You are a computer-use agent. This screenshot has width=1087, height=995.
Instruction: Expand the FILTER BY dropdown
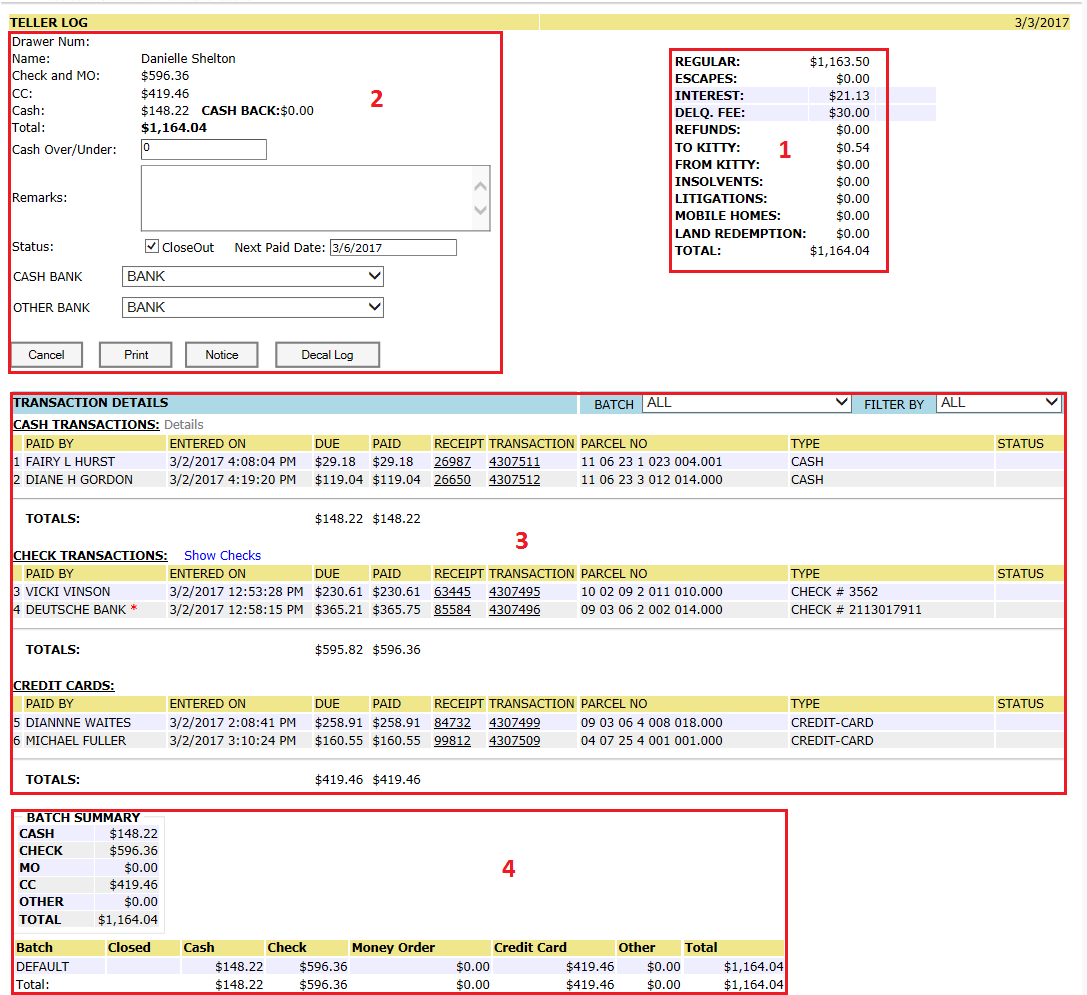tap(998, 403)
